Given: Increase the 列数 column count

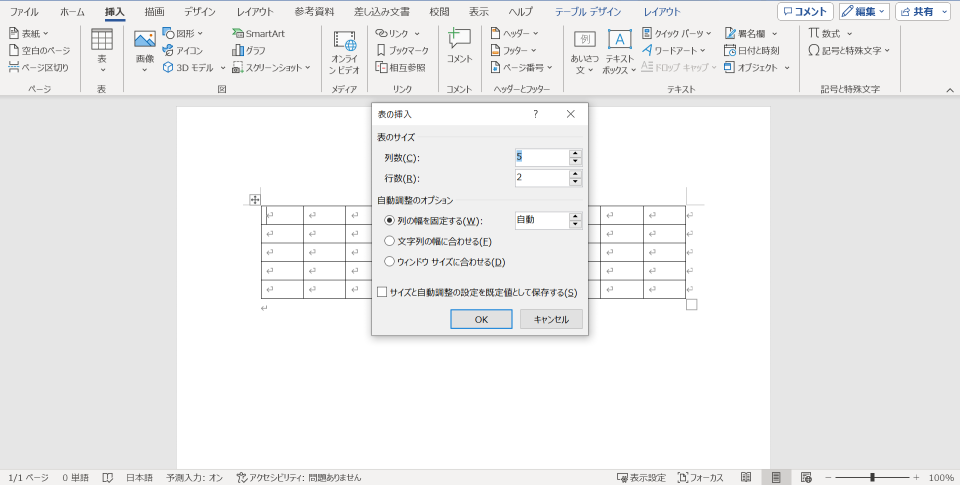Looking at the screenshot, I should click(575, 153).
